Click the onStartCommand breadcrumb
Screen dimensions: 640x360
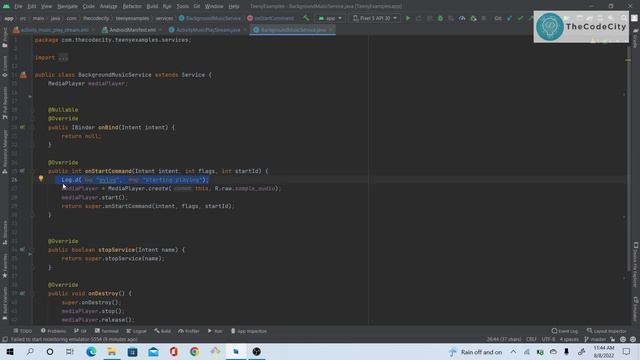(x=271, y=18)
